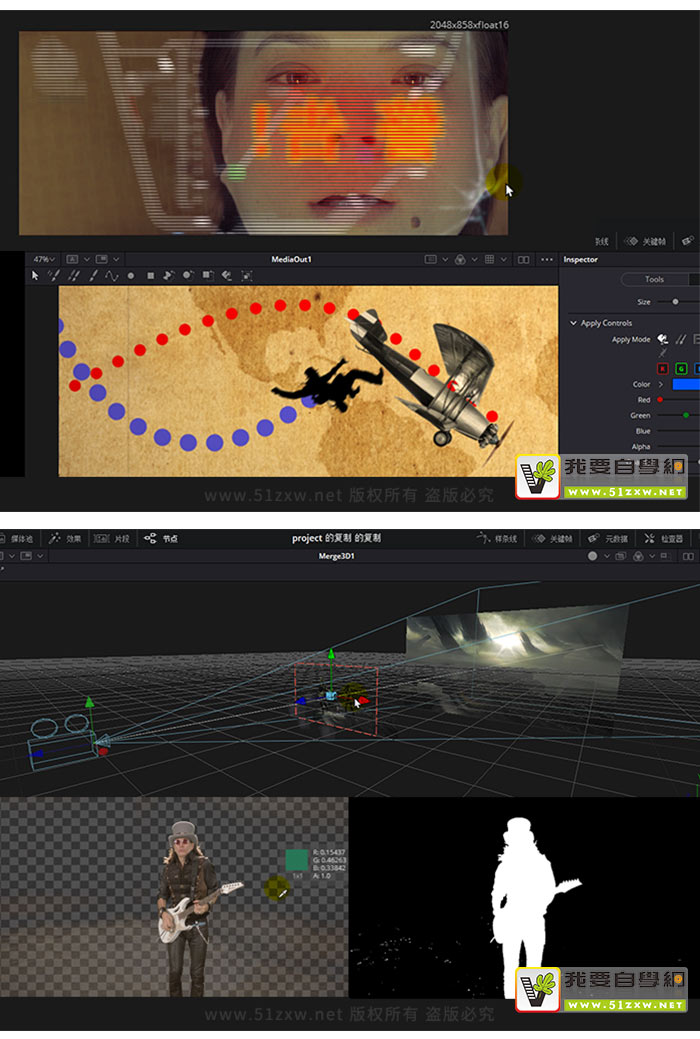Open the 节点 nodes panel
The height and width of the screenshot is (1039, 700).
coord(161,539)
